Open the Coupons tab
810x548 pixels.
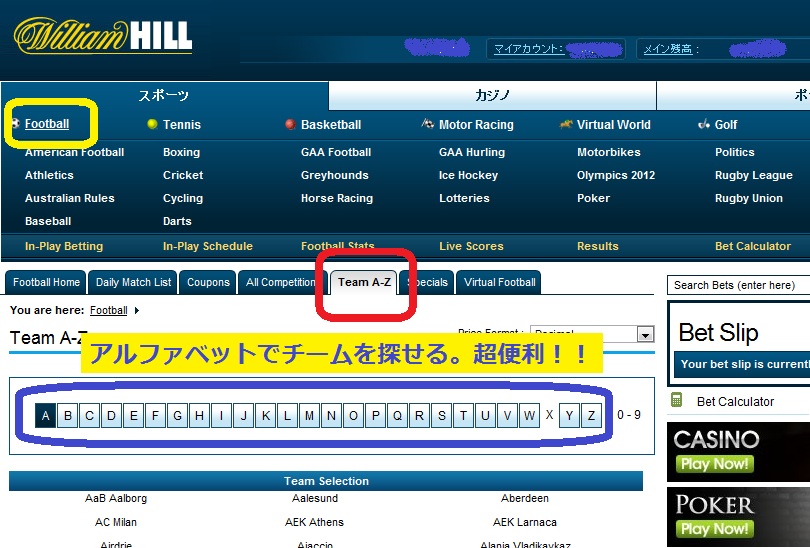(x=208, y=283)
